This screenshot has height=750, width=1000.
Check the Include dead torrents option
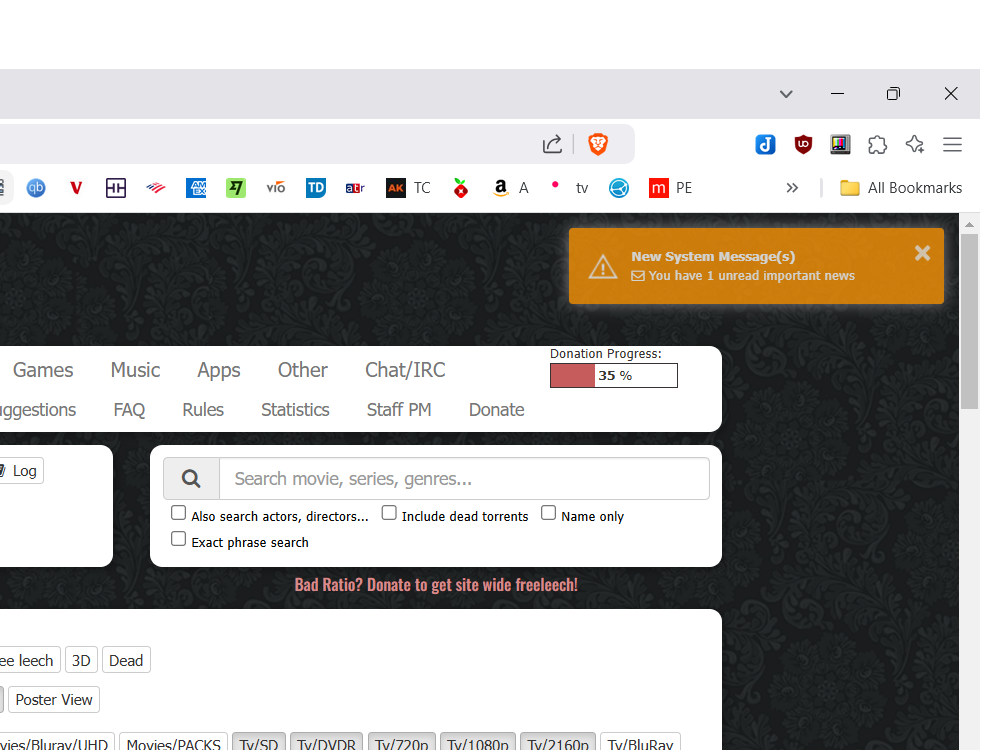(389, 513)
